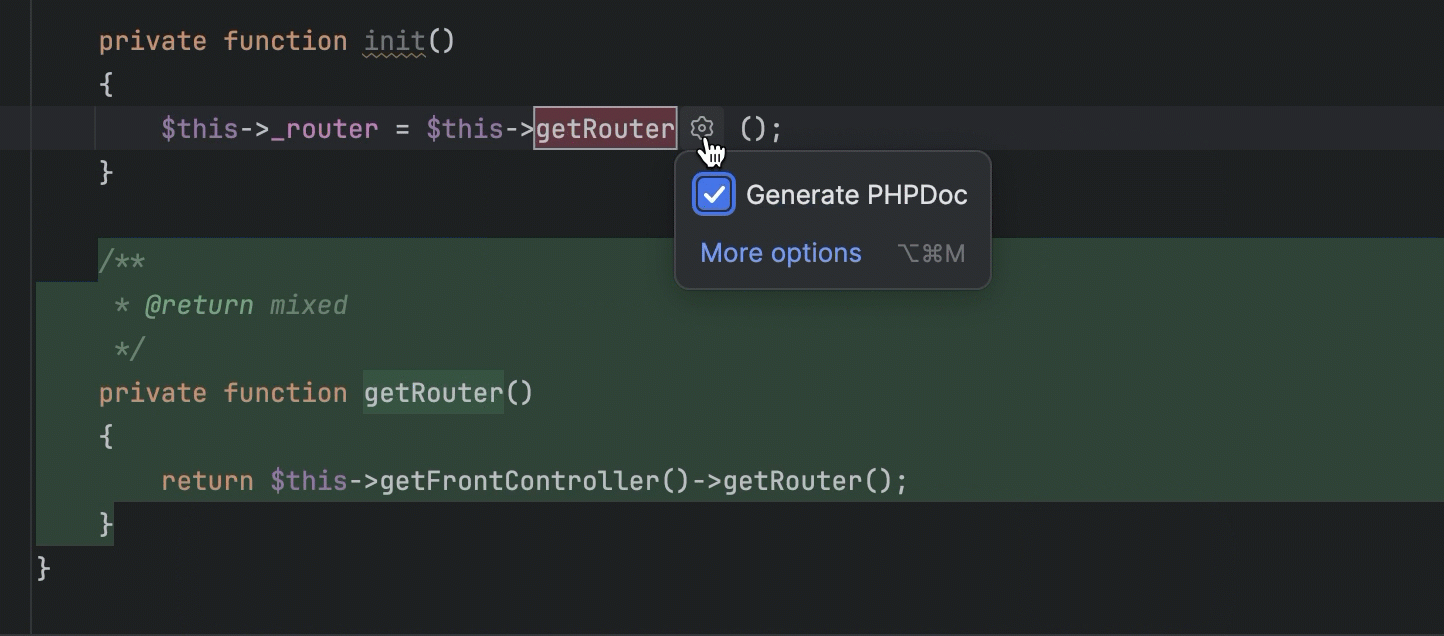Open More options in the popup
1444x636 pixels.
pos(780,253)
